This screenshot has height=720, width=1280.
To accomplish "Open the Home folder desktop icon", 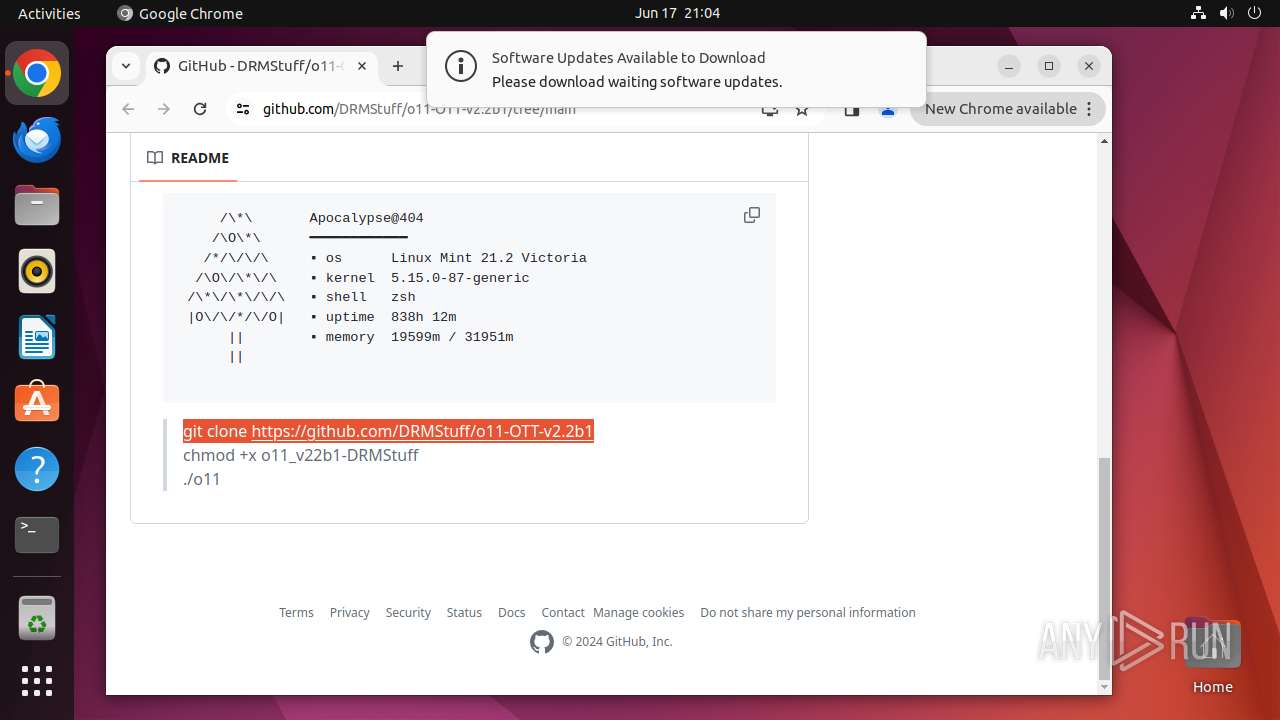I will tap(1212, 655).
